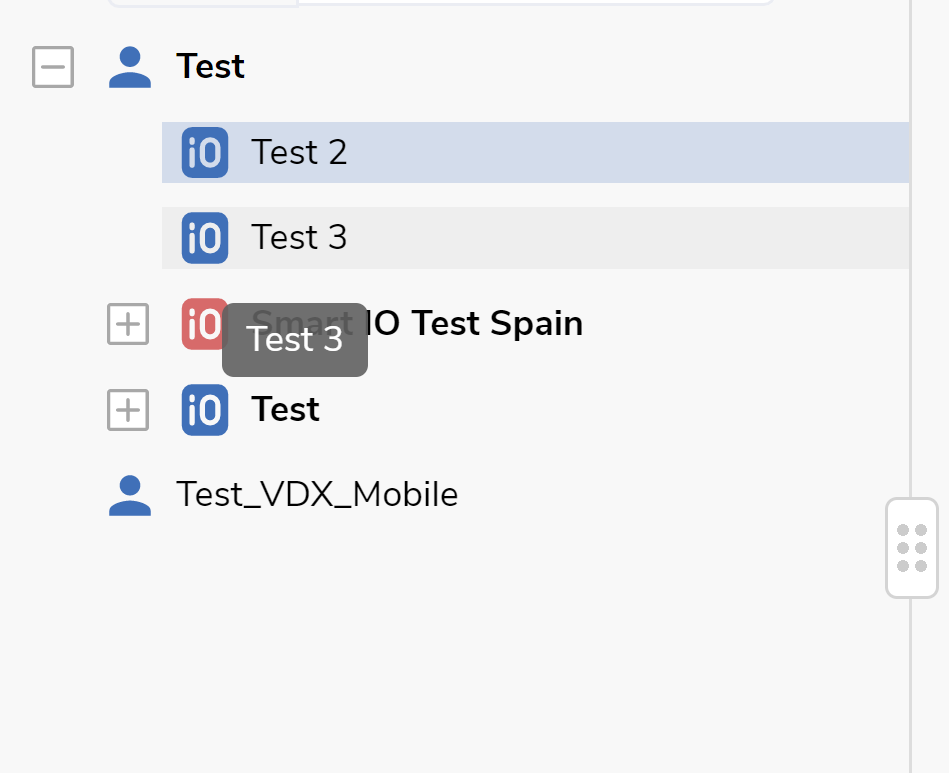Click the search field at the top edge
949x773 pixels.
[535, 3]
